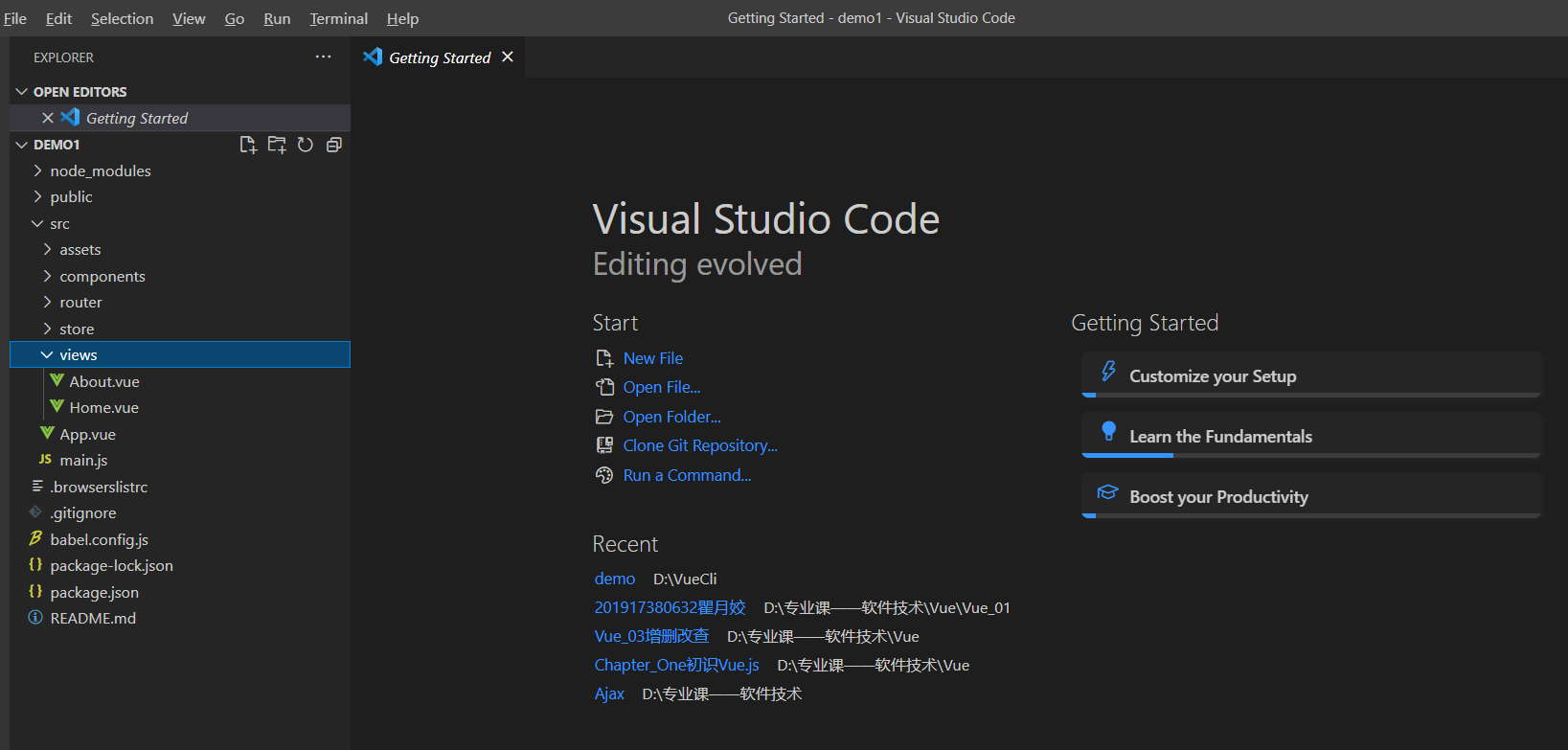Image resolution: width=1568 pixels, height=750 pixels.
Task: Expand the router folder
Action: click(47, 302)
